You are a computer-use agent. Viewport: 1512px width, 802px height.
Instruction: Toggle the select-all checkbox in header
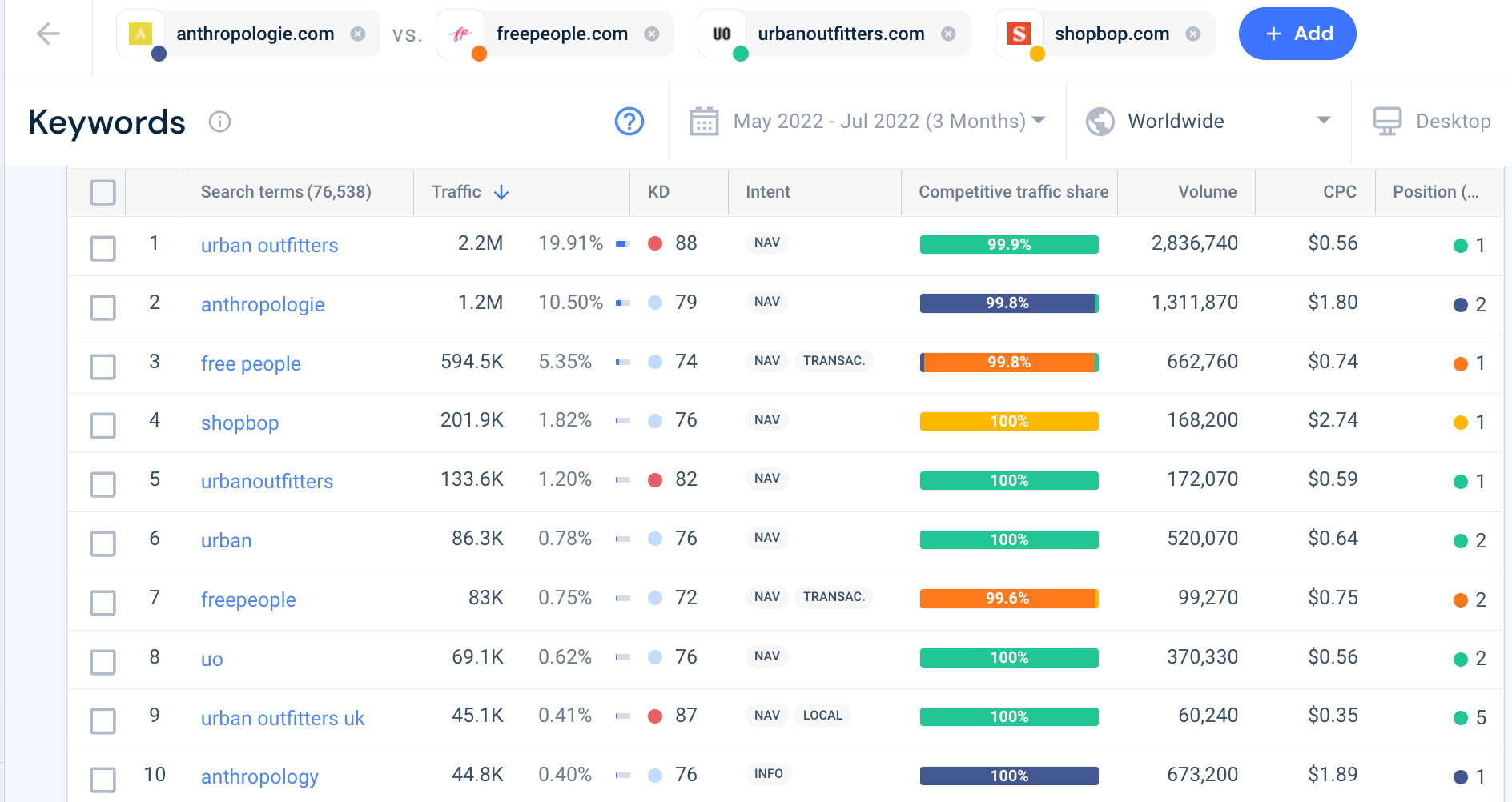click(103, 192)
